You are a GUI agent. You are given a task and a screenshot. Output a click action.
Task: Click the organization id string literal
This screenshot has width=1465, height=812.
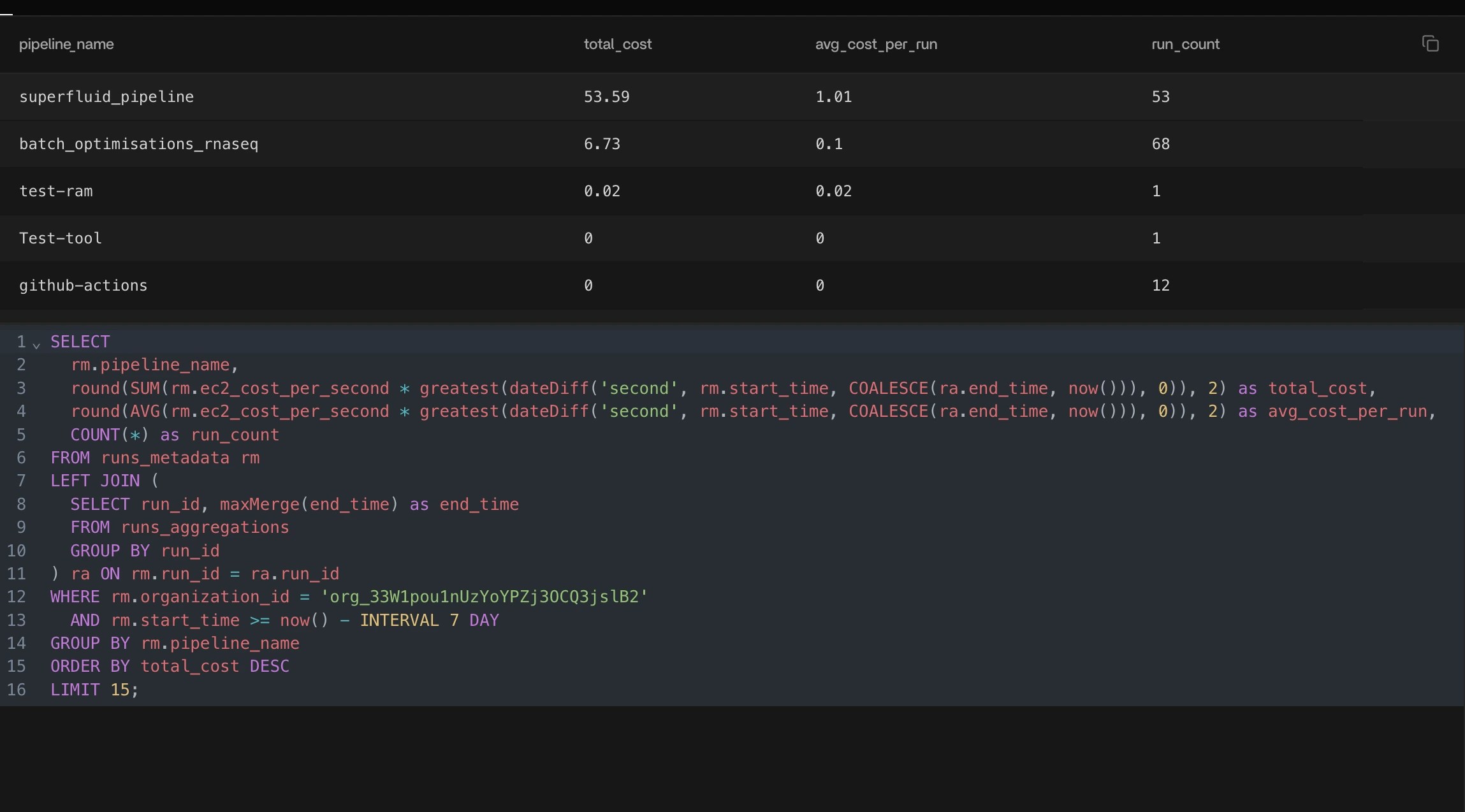point(484,597)
